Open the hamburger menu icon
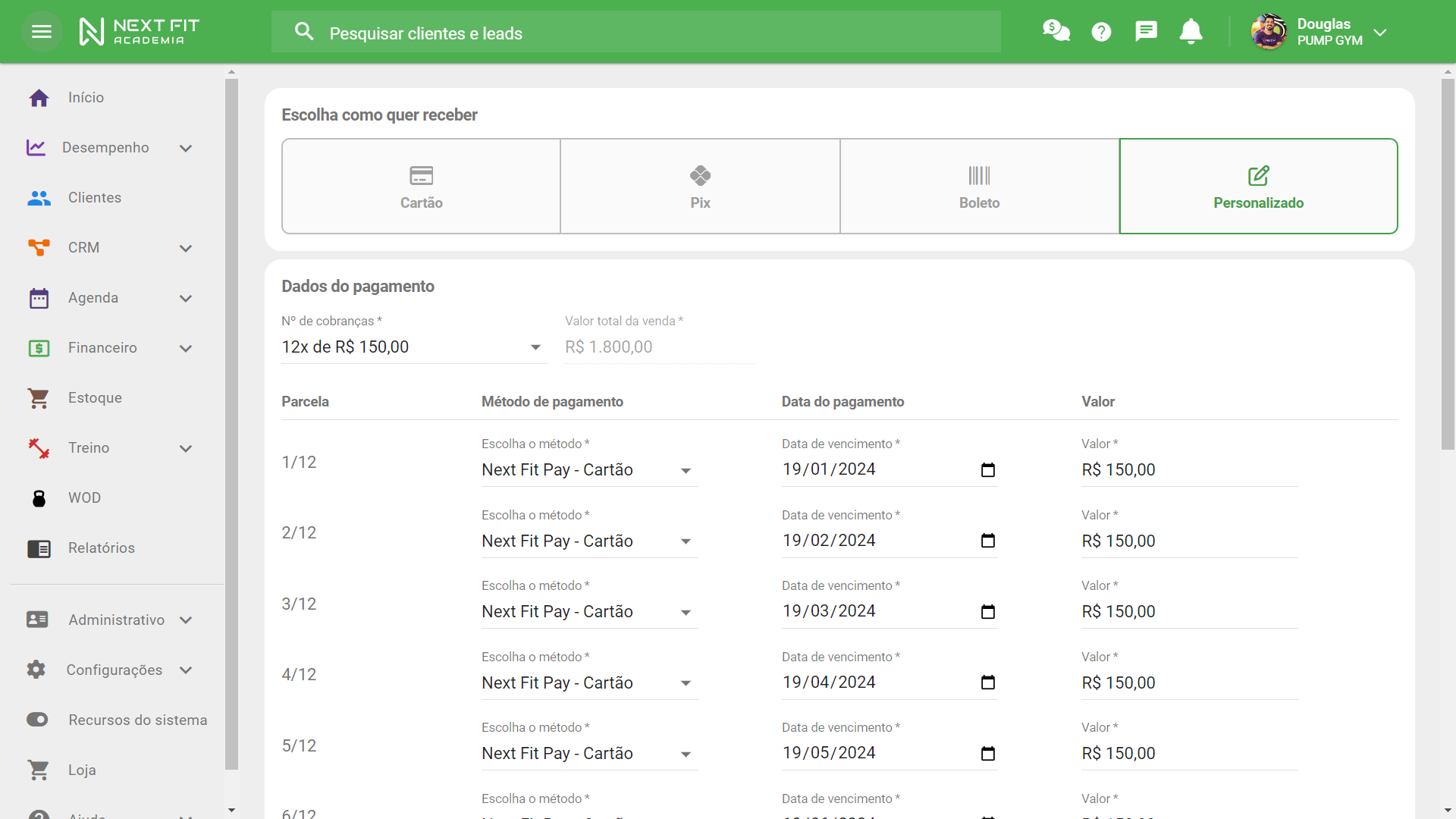 point(42,32)
